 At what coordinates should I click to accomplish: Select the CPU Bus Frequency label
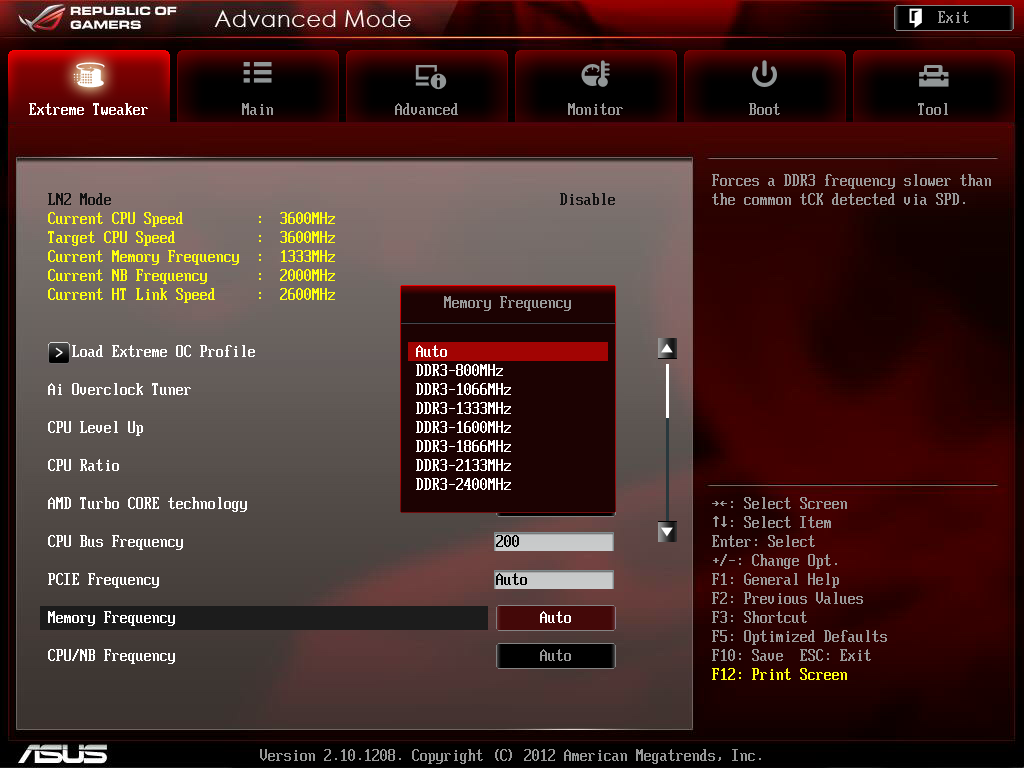[x=115, y=541]
